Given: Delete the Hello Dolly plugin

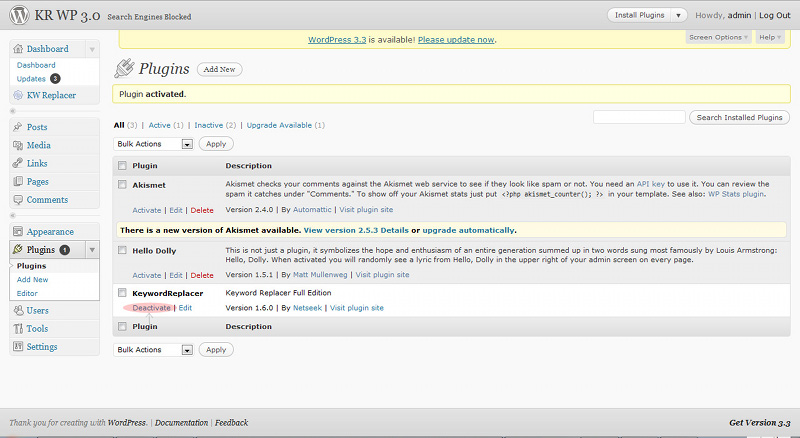Looking at the screenshot, I should [202, 276].
